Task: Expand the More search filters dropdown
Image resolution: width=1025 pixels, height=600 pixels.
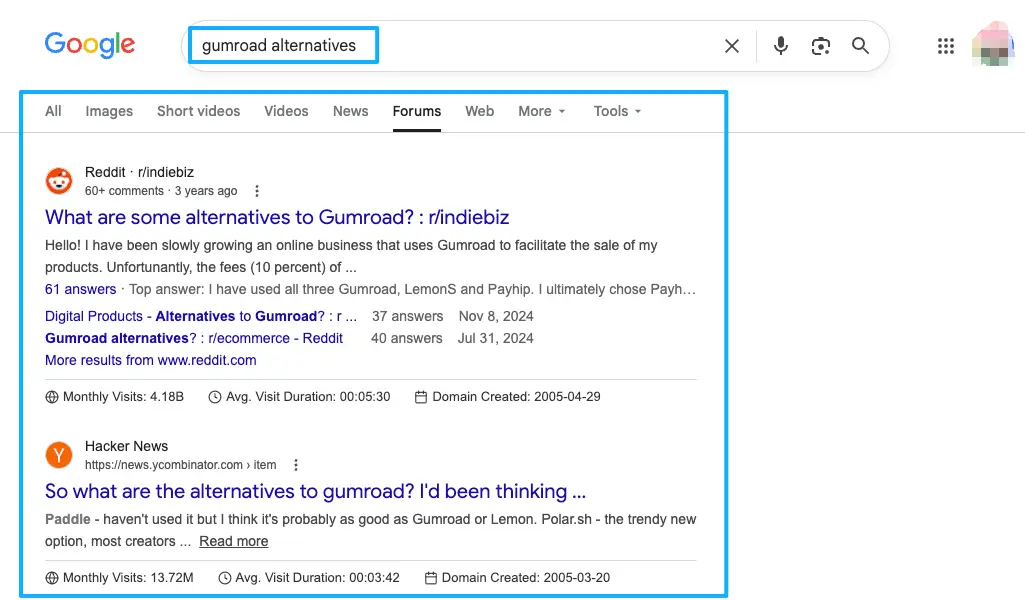Action: 541,111
